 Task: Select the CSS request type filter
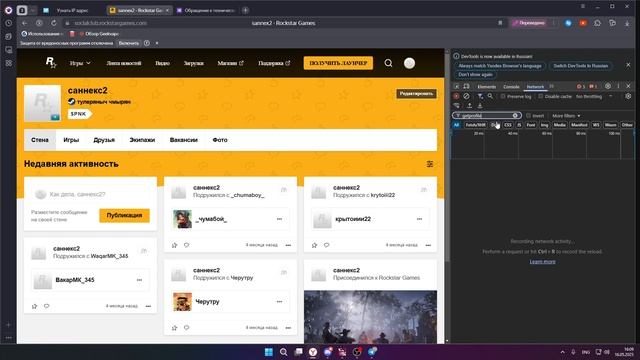click(508, 125)
